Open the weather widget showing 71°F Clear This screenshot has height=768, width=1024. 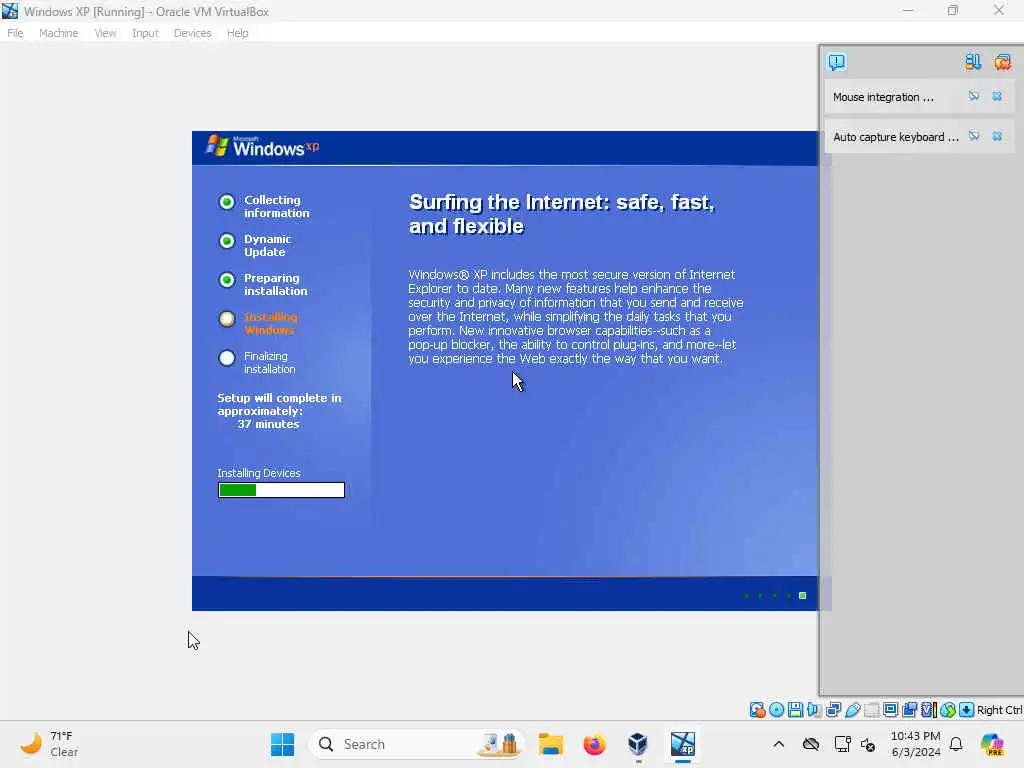coord(50,744)
